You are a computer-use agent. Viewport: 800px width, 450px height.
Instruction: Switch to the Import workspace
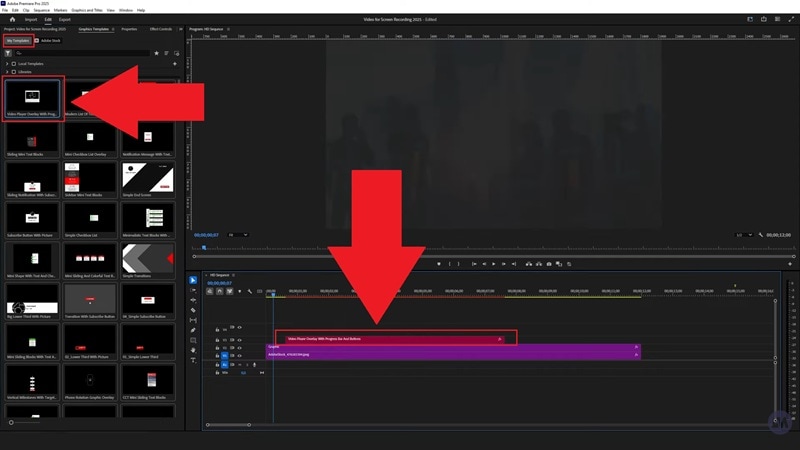(x=31, y=19)
